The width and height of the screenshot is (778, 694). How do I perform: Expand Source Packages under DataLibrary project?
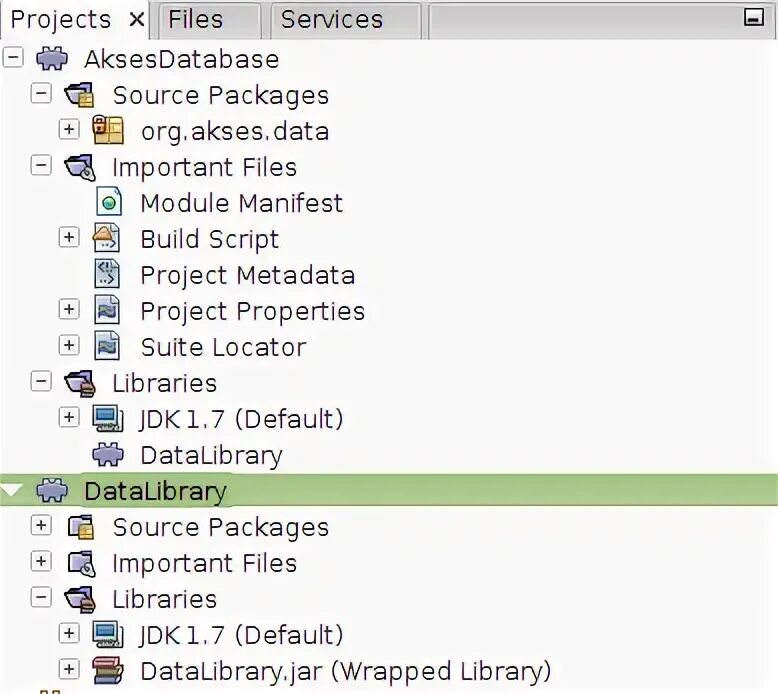point(41,525)
